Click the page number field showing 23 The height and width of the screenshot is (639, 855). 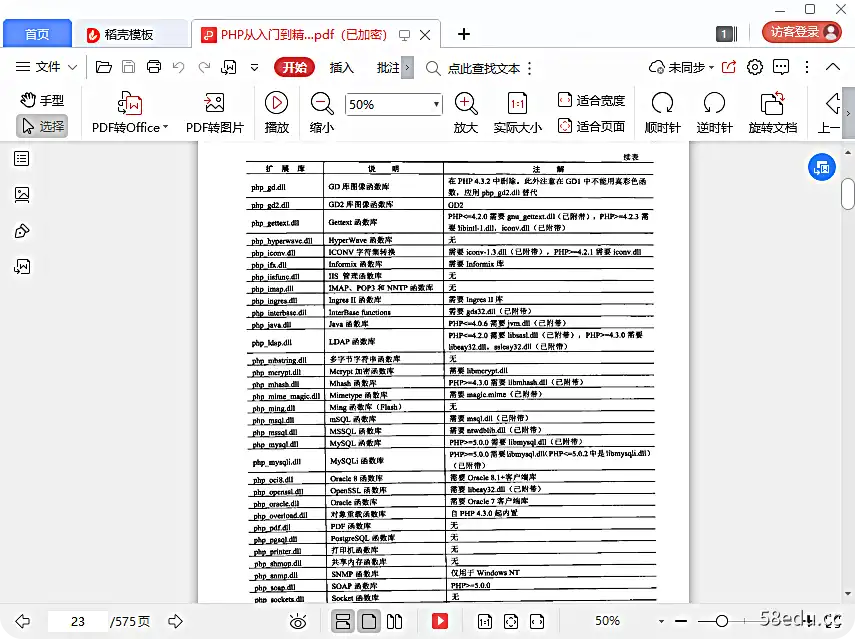[x=78, y=622]
